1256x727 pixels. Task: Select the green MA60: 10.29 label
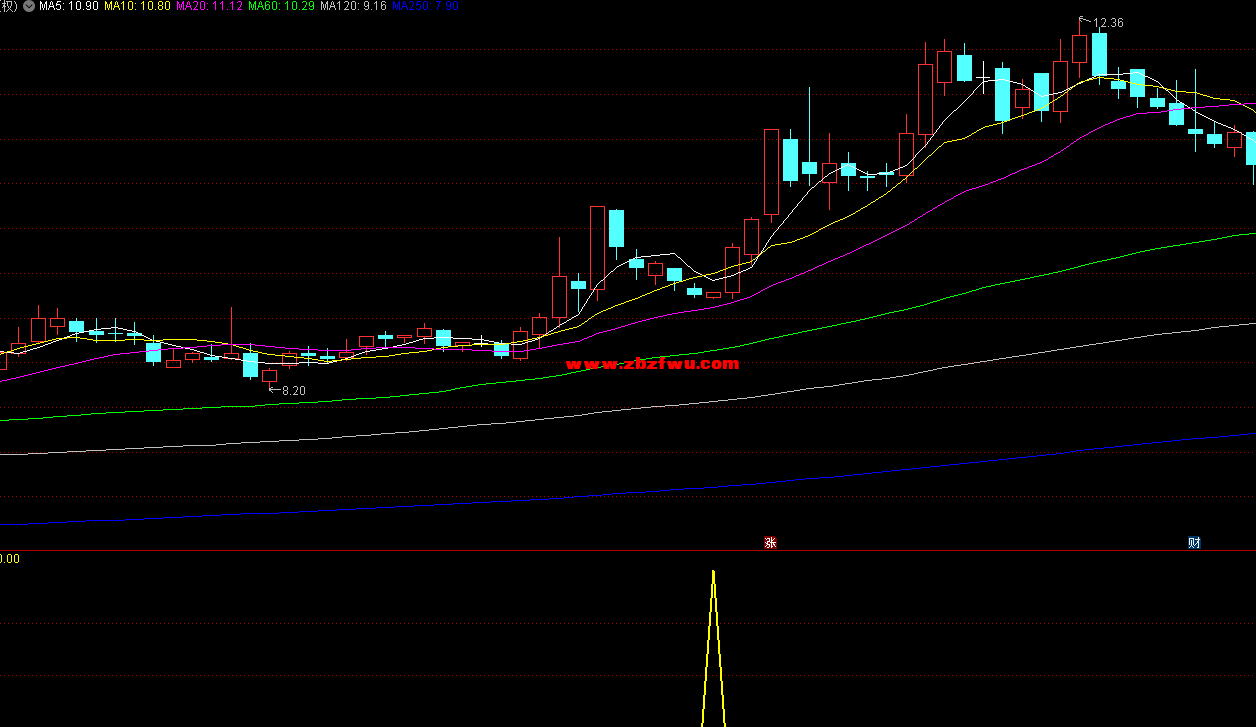[281, 6]
